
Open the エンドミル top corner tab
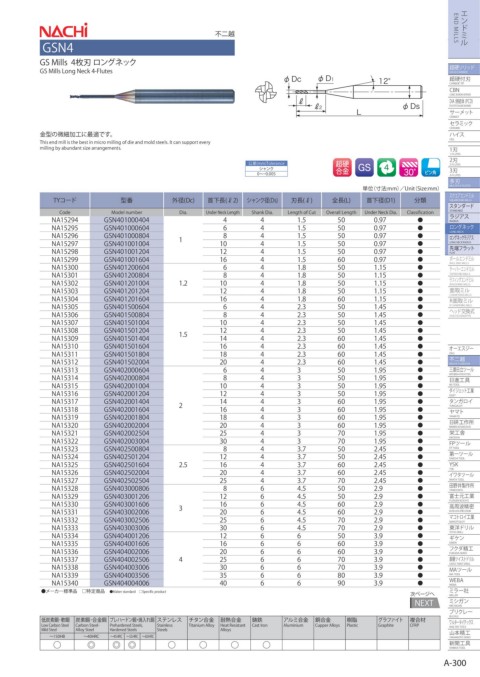tap(464, 28)
